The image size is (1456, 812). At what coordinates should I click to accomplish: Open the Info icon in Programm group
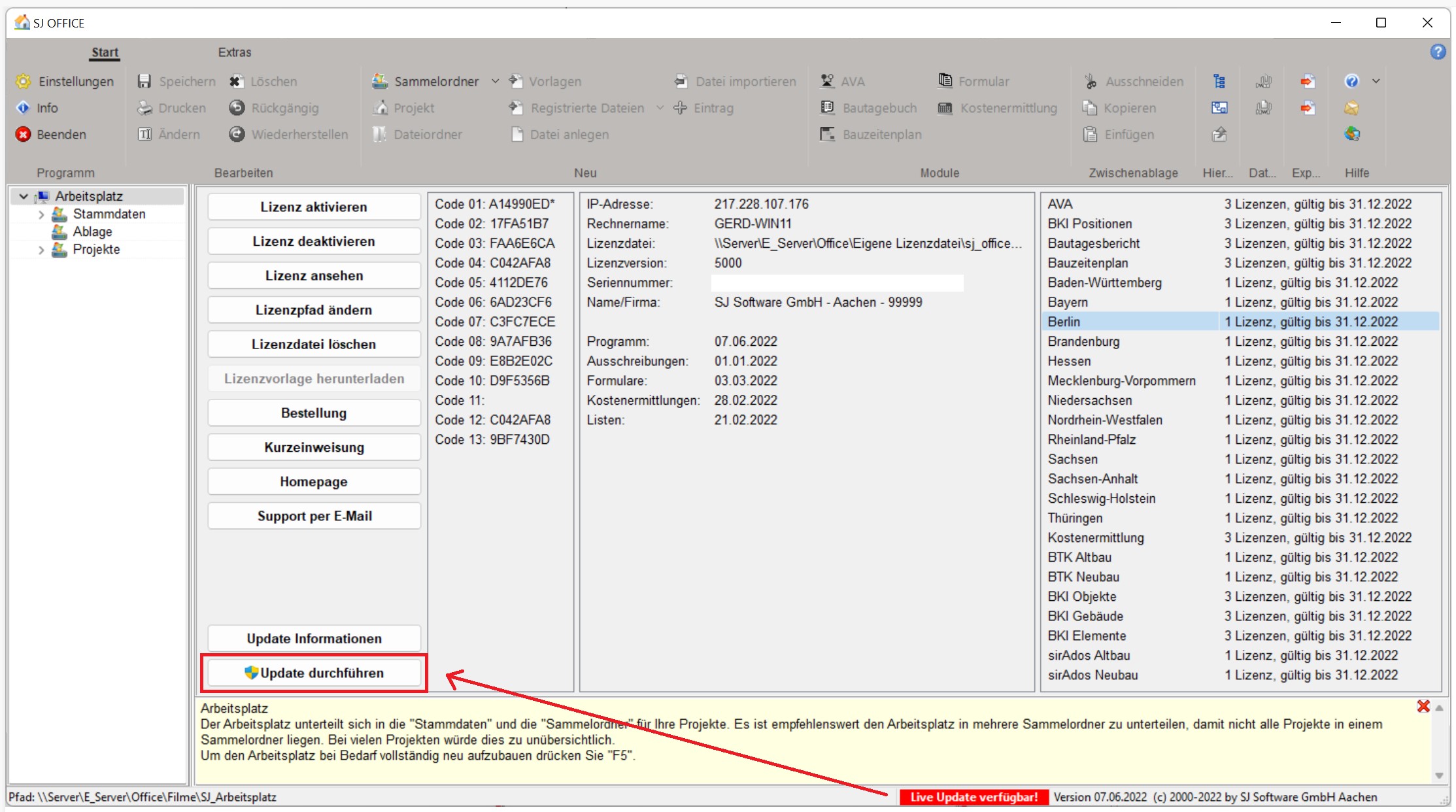pos(24,108)
